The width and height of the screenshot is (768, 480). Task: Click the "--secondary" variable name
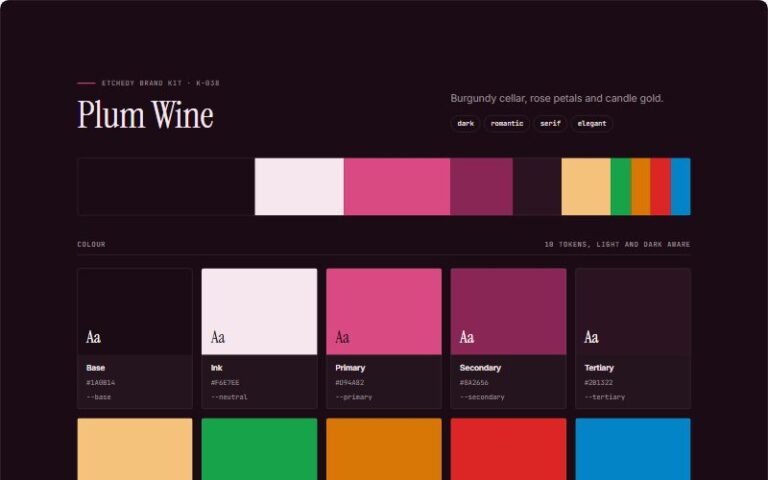point(482,397)
